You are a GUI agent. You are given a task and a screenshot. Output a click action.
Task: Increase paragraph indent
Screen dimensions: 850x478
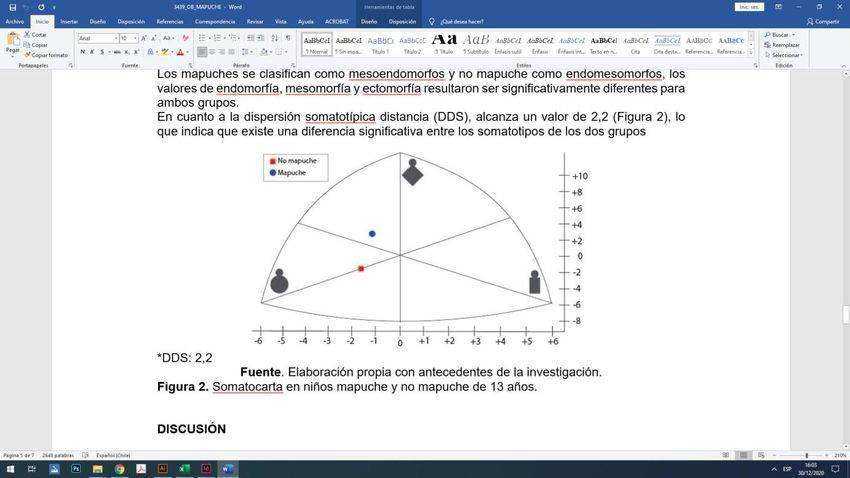(261, 38)
